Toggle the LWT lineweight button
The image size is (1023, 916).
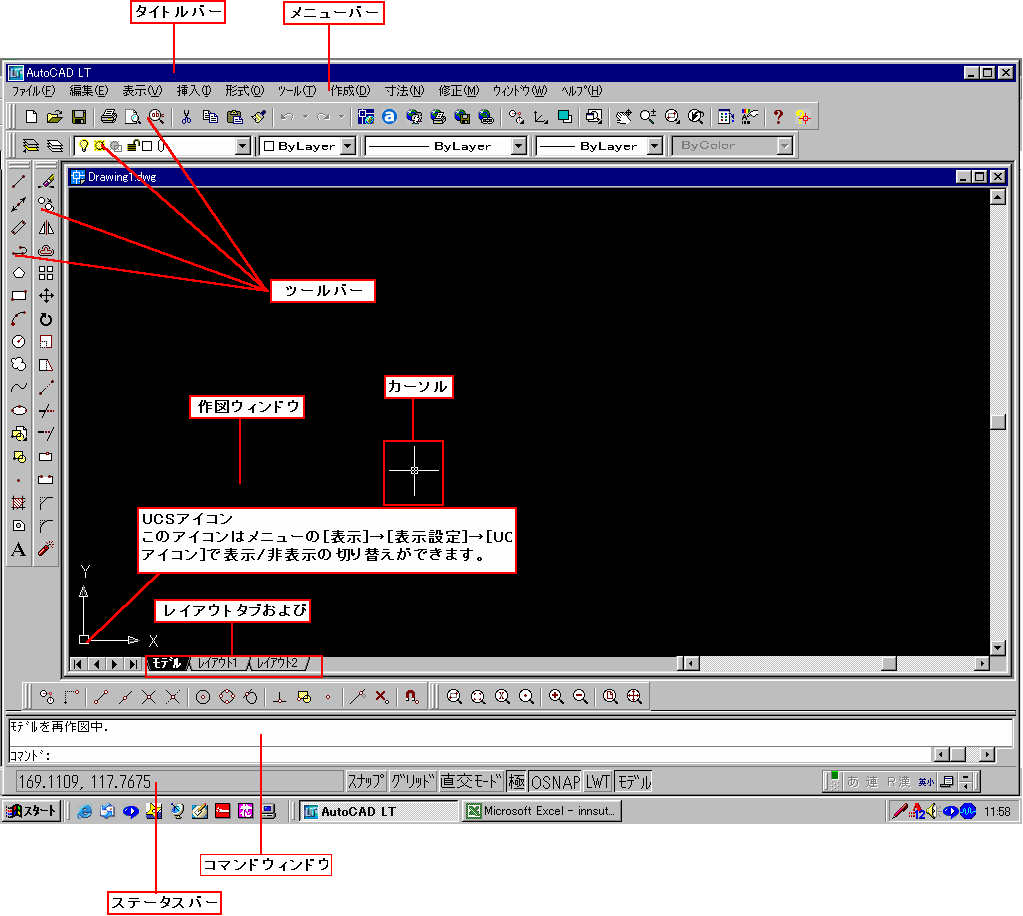pyautogui.click(x=598, y=781)
